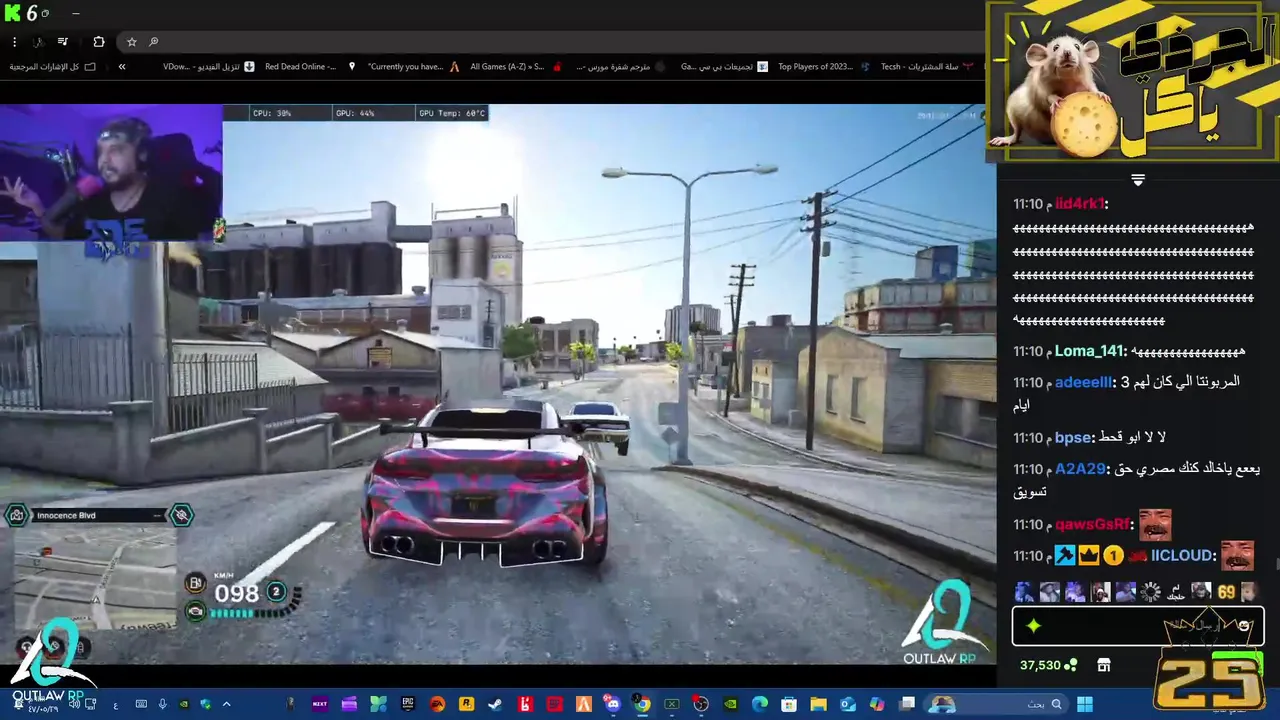Screen dimensions: 1280x720
Task: Click the crown badge beside IICLOUD
Action: (x=1089, y=556)
